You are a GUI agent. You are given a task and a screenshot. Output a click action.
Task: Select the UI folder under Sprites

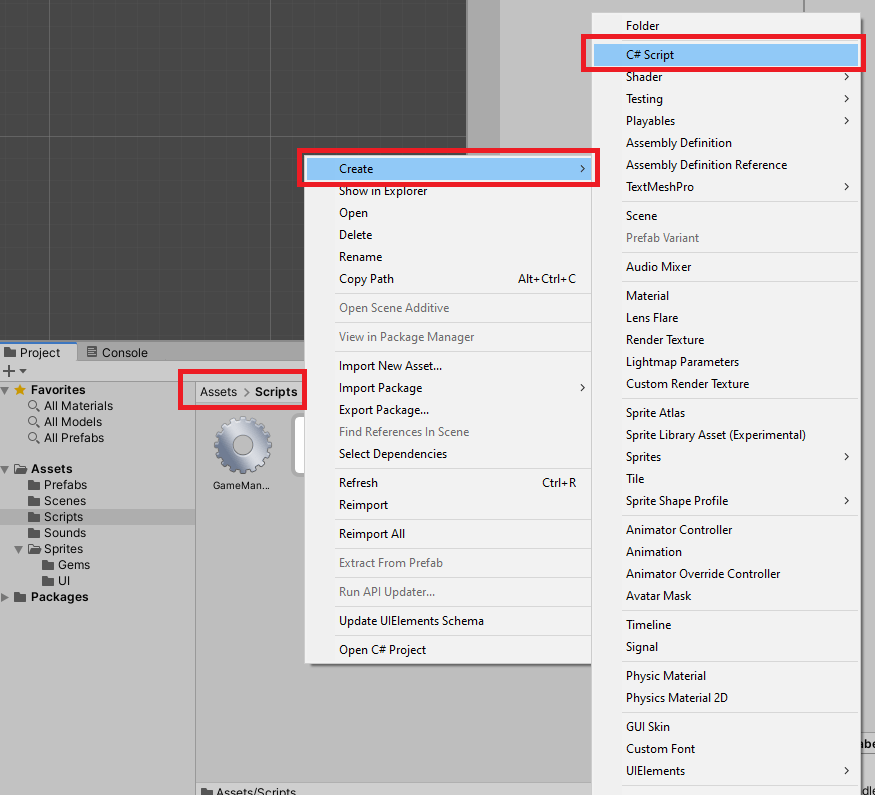[63, 581]
